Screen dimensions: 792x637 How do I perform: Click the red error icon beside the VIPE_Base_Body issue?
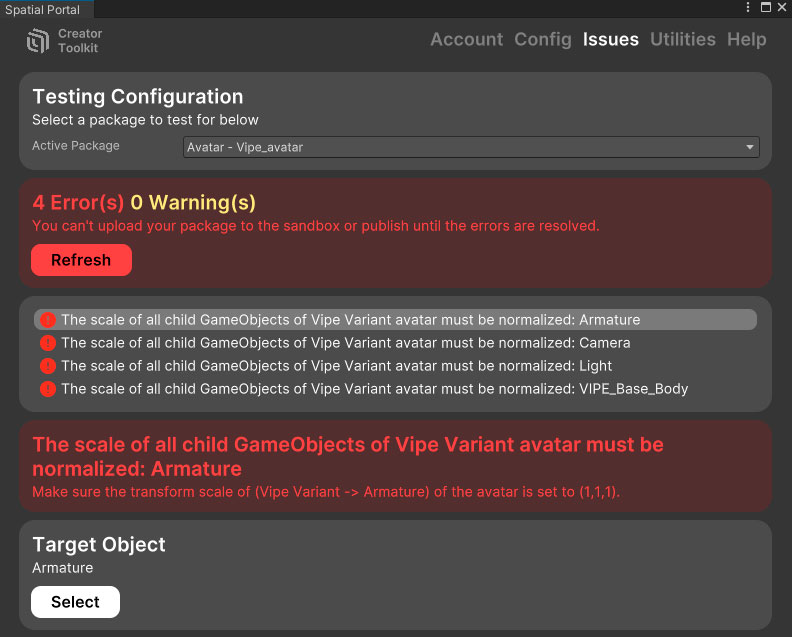click(x=48, y=389)
